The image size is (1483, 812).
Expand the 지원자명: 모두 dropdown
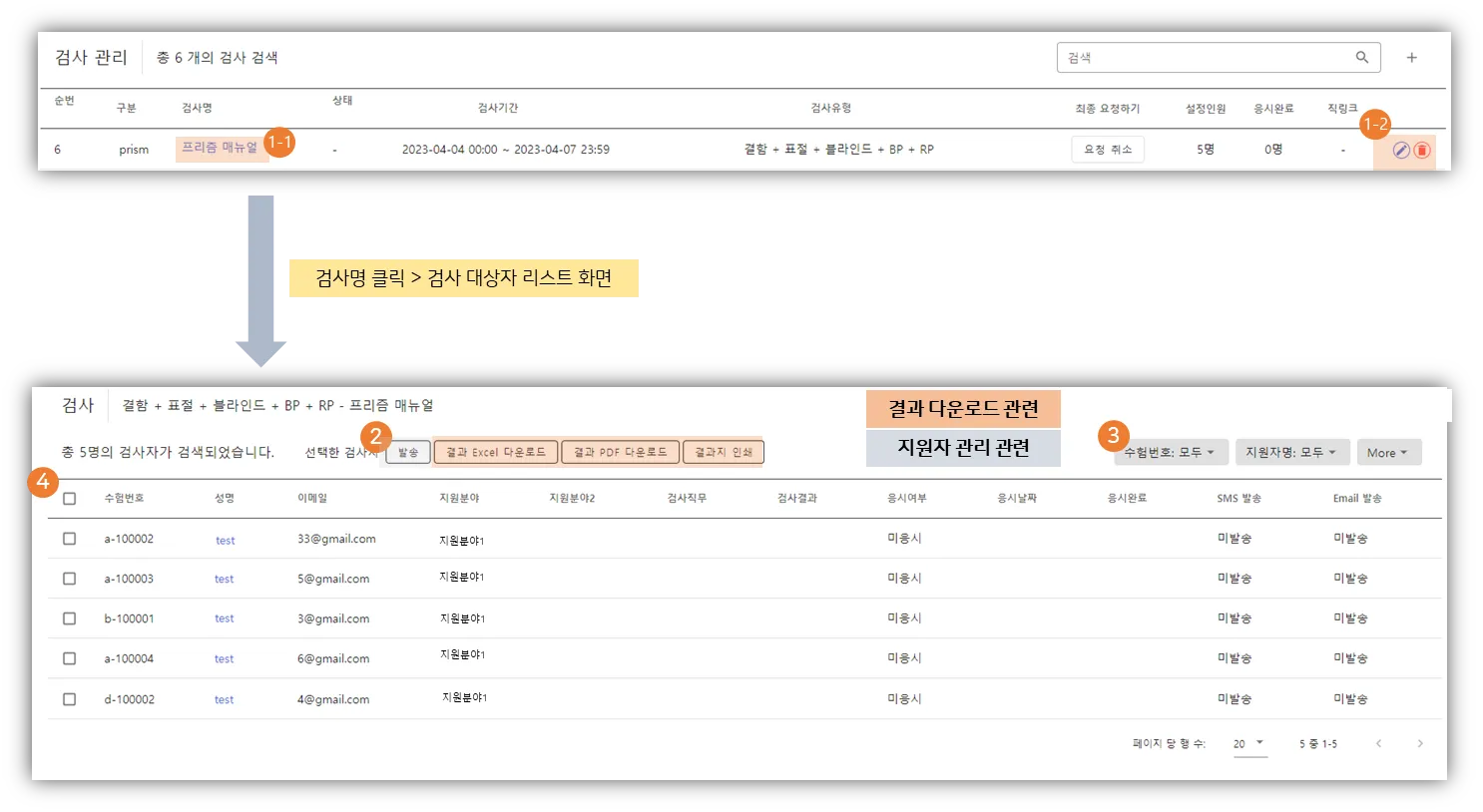click(1291, 452)
